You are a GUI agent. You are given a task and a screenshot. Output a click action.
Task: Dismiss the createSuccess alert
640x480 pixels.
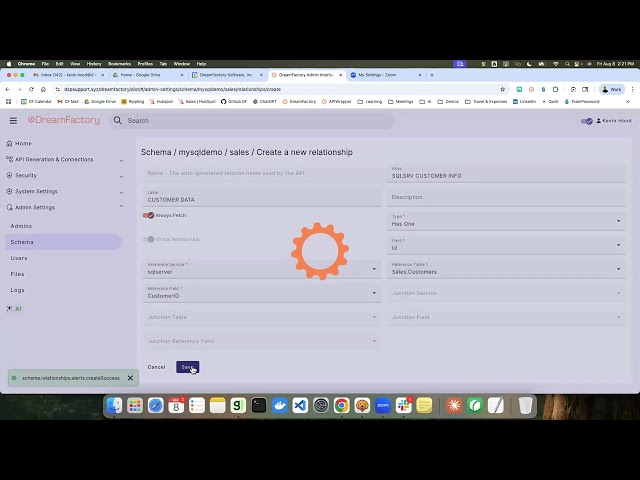click(130, 378)
